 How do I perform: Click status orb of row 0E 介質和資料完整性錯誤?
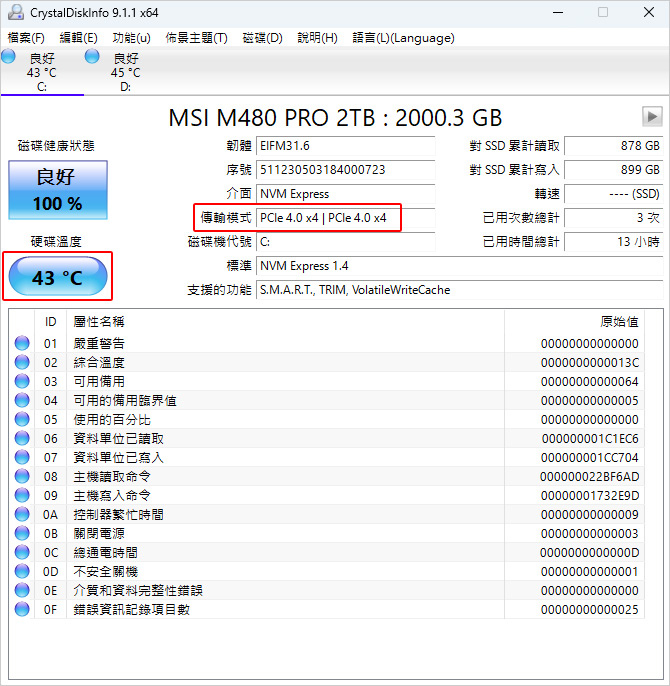[22, 591]
